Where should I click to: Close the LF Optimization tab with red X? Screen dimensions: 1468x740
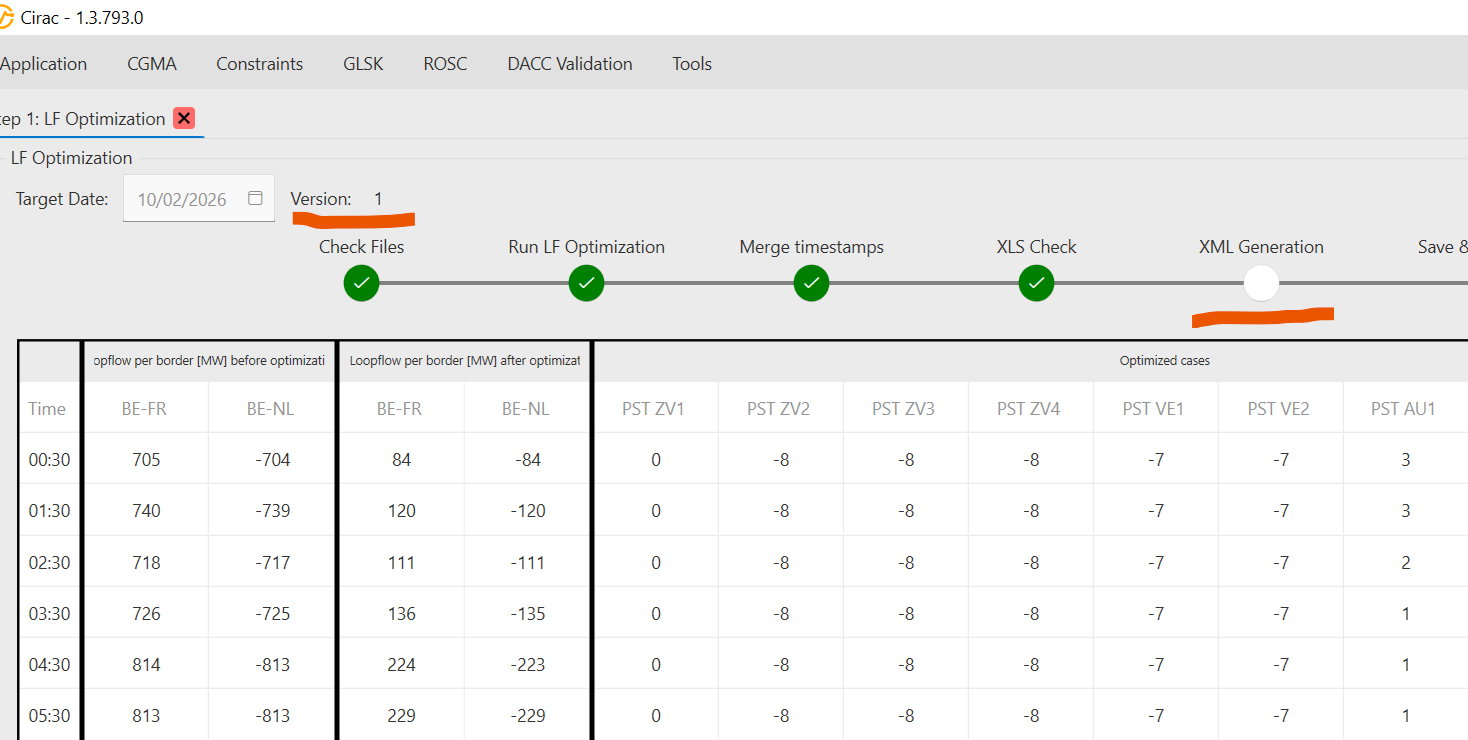click(x=184, y=118)
